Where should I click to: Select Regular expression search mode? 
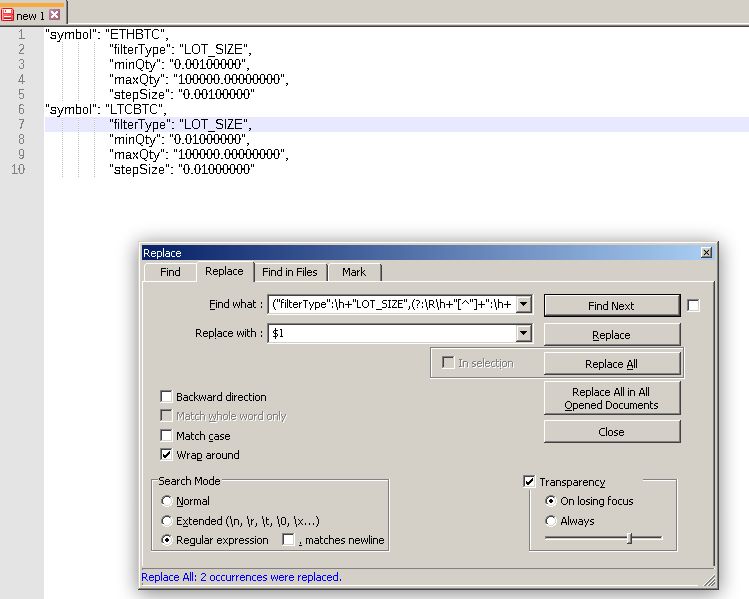point(167,540)
